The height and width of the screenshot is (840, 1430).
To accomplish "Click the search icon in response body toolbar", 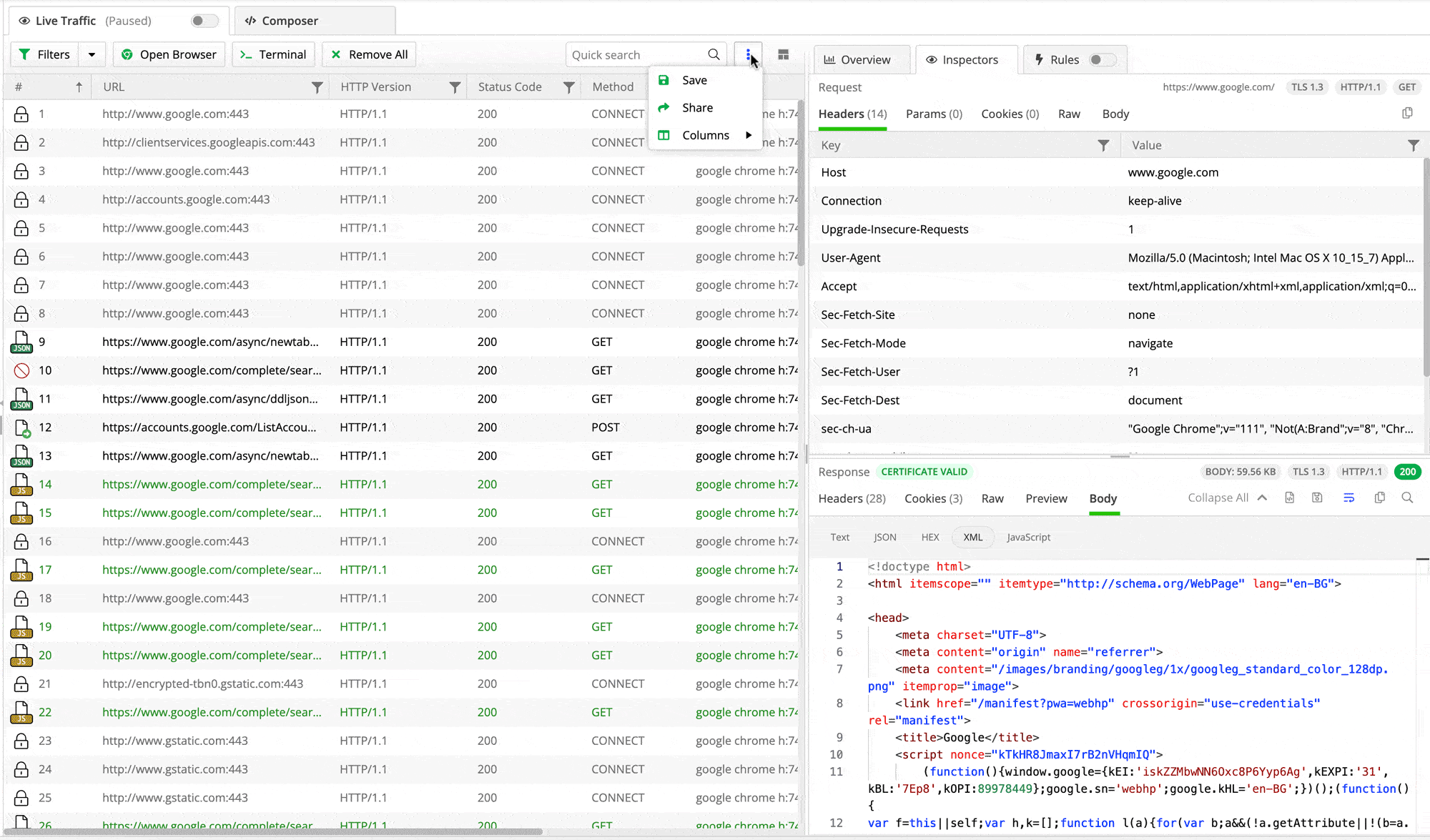I will tap(1407, 498).
